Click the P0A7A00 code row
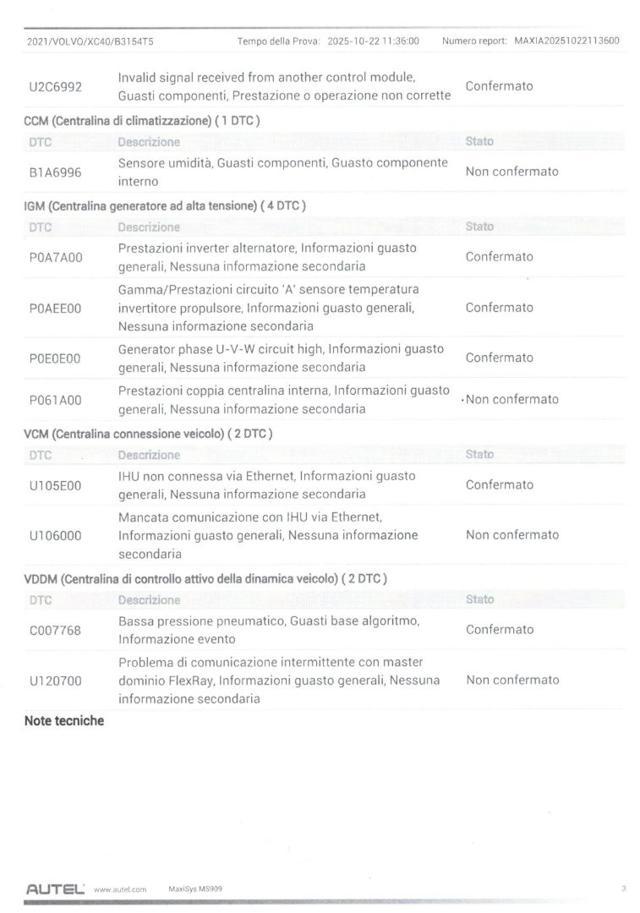 point(55,257)
